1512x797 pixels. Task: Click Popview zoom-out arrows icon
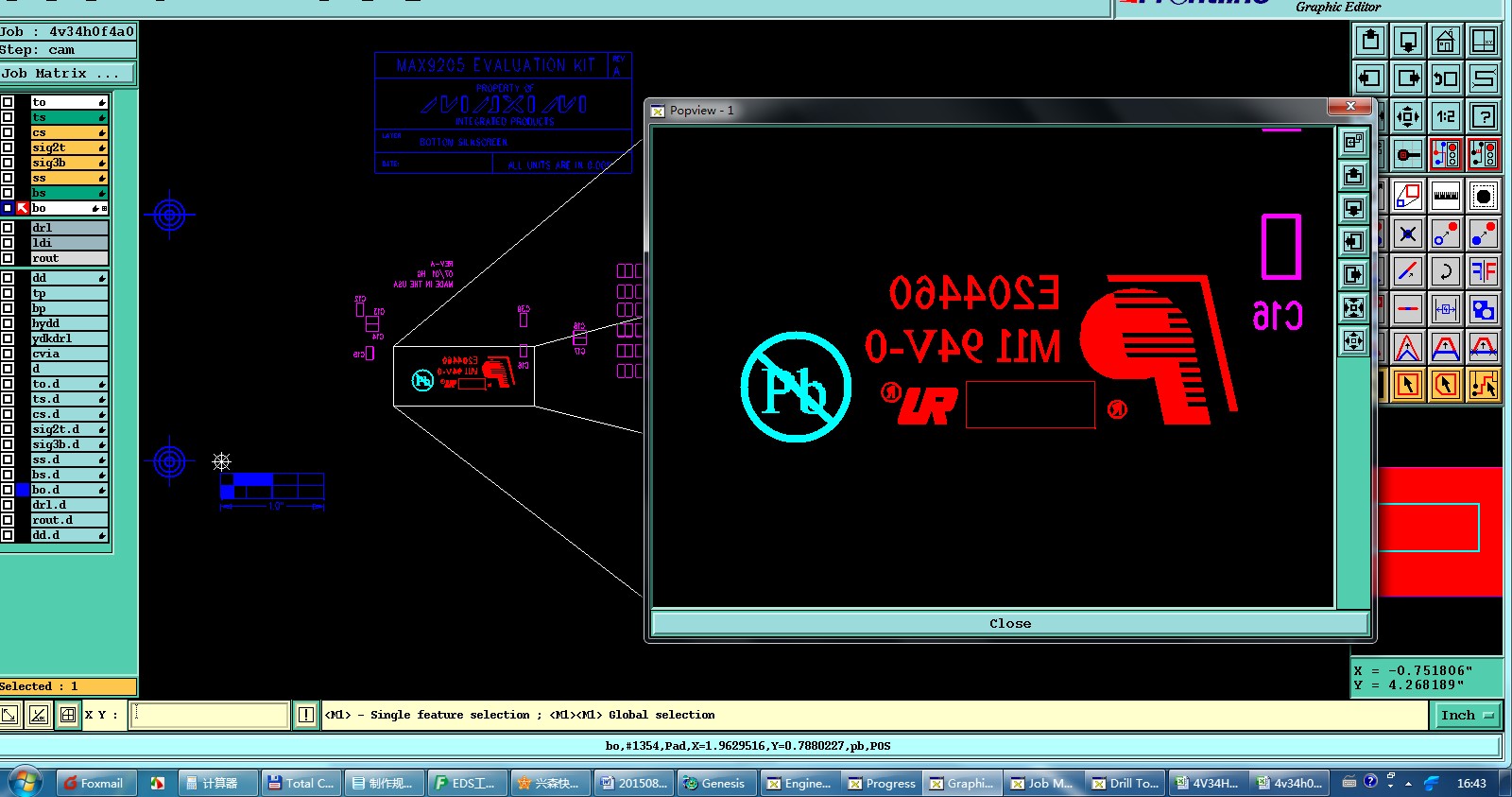[x=1354, y=340]
